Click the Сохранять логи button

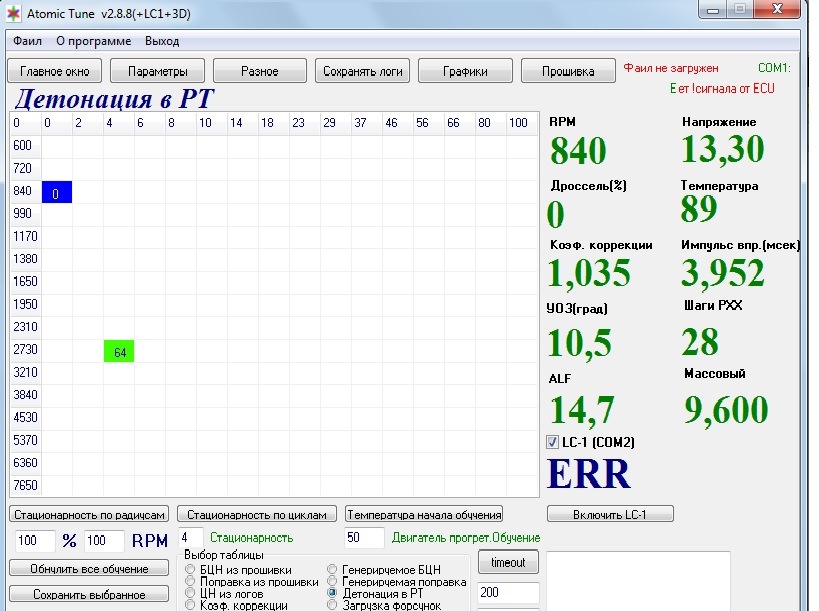click(x=362, y=71)
